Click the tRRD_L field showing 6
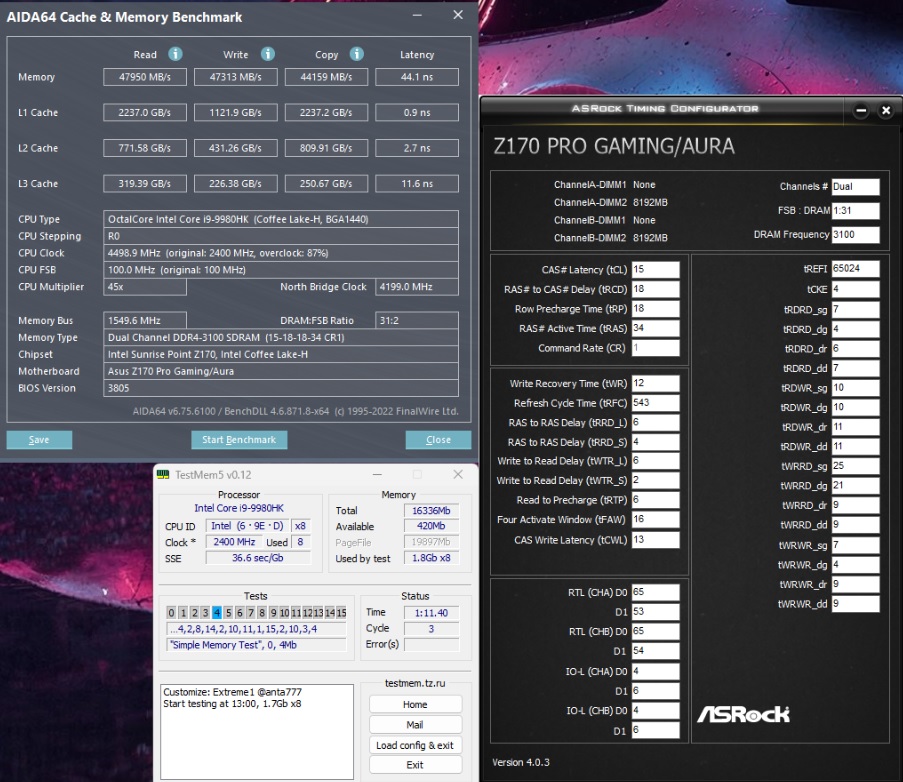Screen dimensions: 903x782 coord(655,423)
